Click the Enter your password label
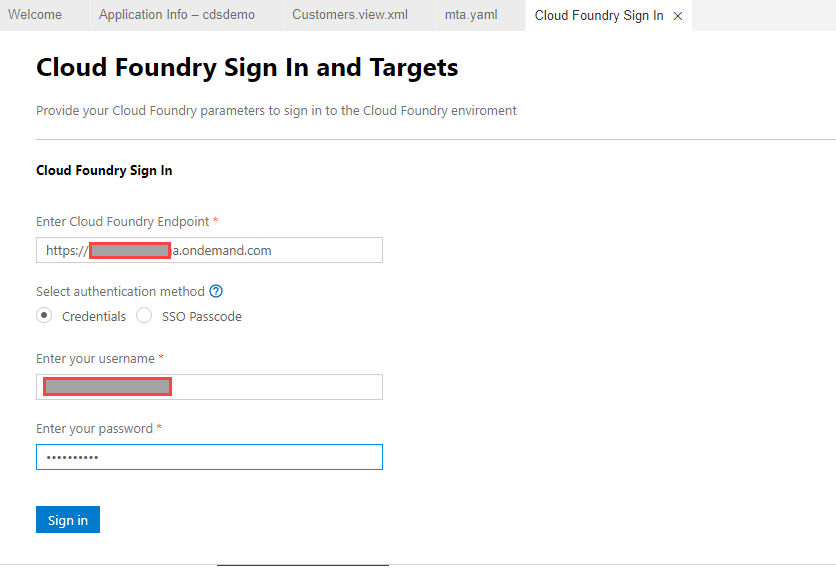The width and height of the screenshot is (836, 573). coord(94,429)
